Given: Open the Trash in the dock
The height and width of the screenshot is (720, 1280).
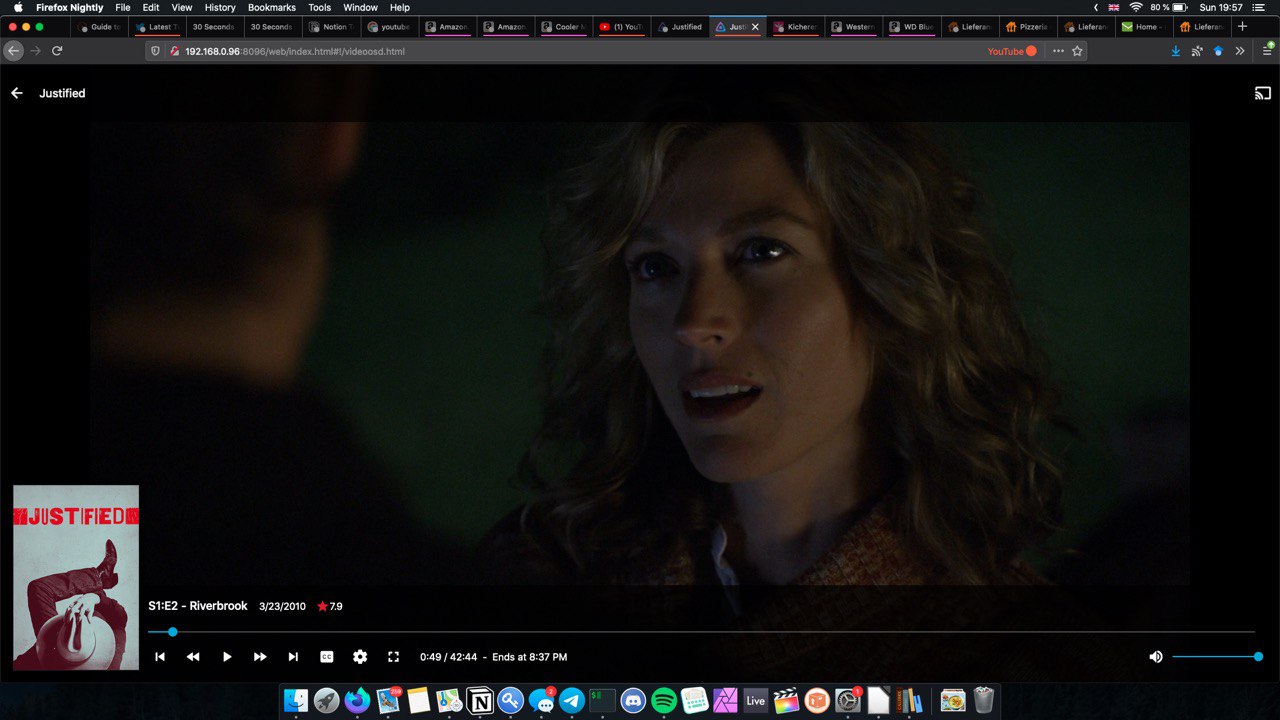Looking at the screenshot, I should tap(984, 700).
